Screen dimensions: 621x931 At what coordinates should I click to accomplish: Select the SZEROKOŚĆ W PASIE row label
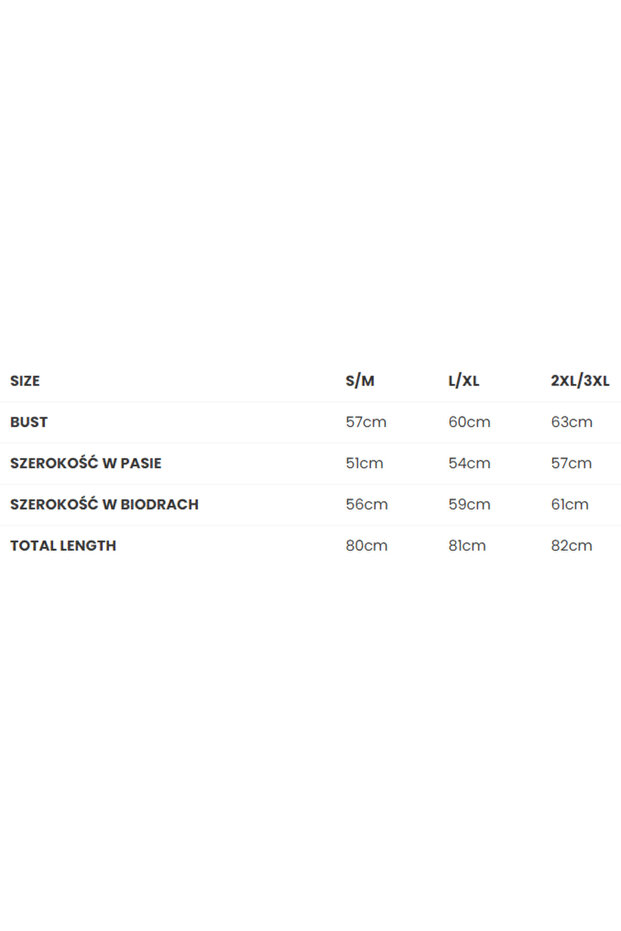tap(86, 463)
